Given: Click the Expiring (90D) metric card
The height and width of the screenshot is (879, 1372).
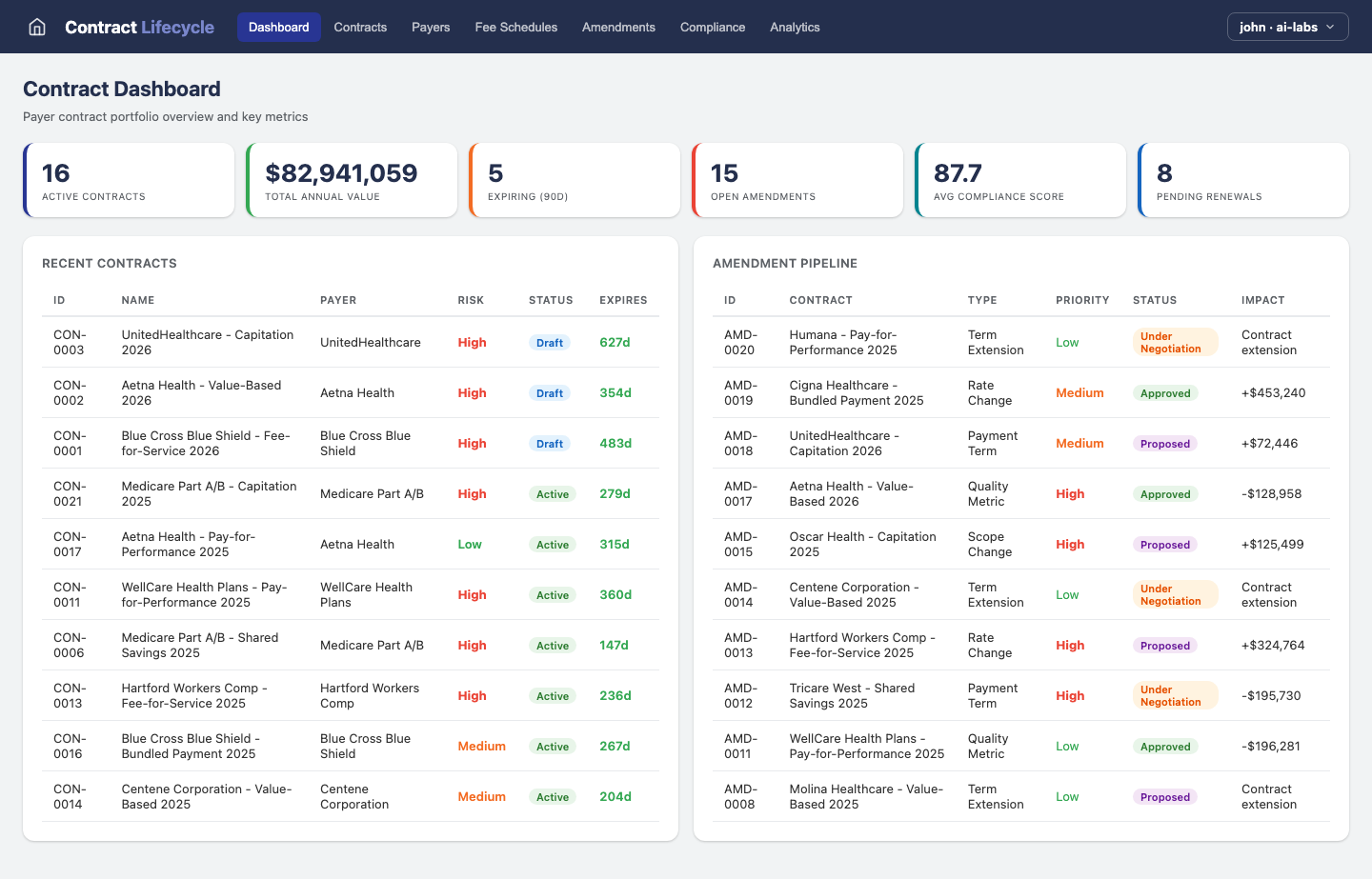Looking at the screenshot, I should pyautogui.click(x=575, y=179).
